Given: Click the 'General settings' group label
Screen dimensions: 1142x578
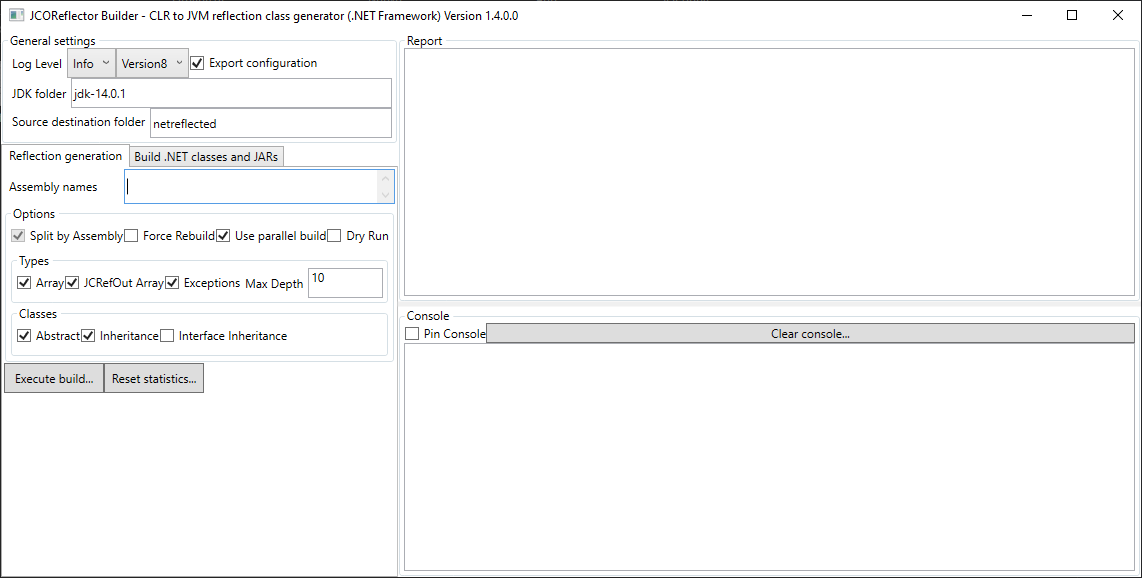Looking at the screenshot, I should tap(52, 41).
